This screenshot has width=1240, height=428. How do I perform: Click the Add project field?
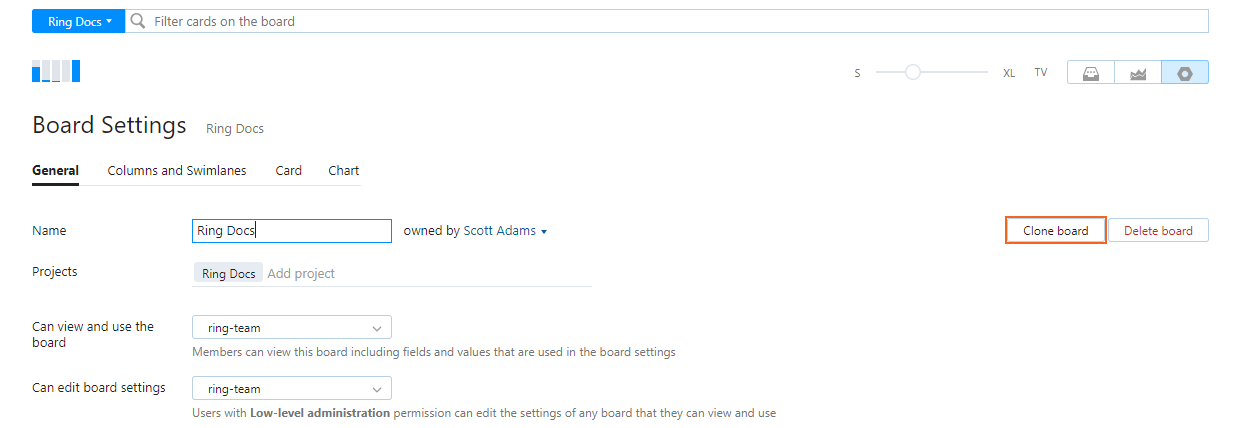[301, 274]
